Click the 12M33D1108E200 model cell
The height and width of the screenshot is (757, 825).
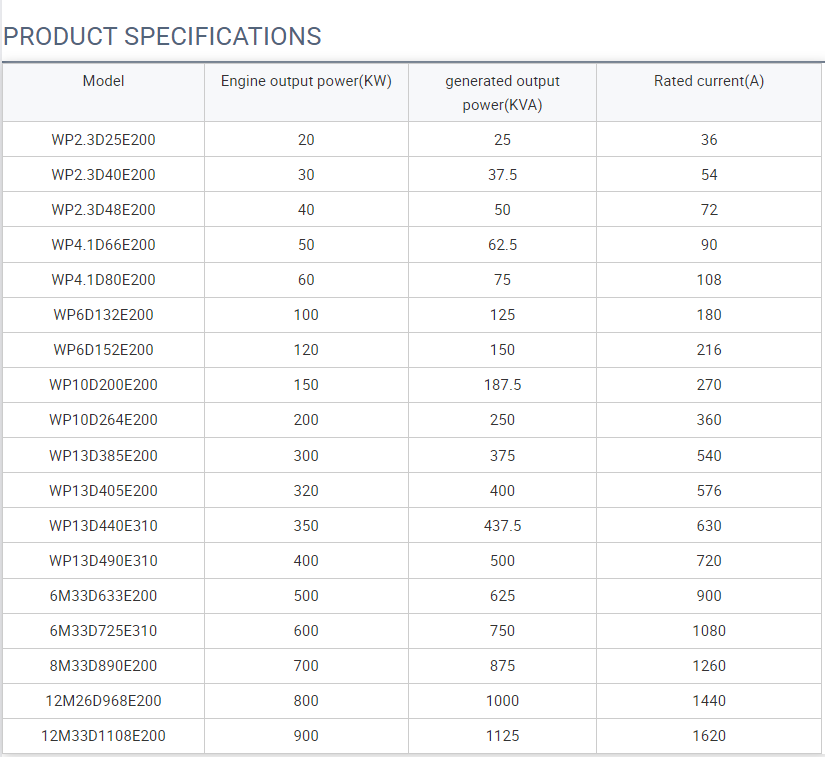click(104, 736)
